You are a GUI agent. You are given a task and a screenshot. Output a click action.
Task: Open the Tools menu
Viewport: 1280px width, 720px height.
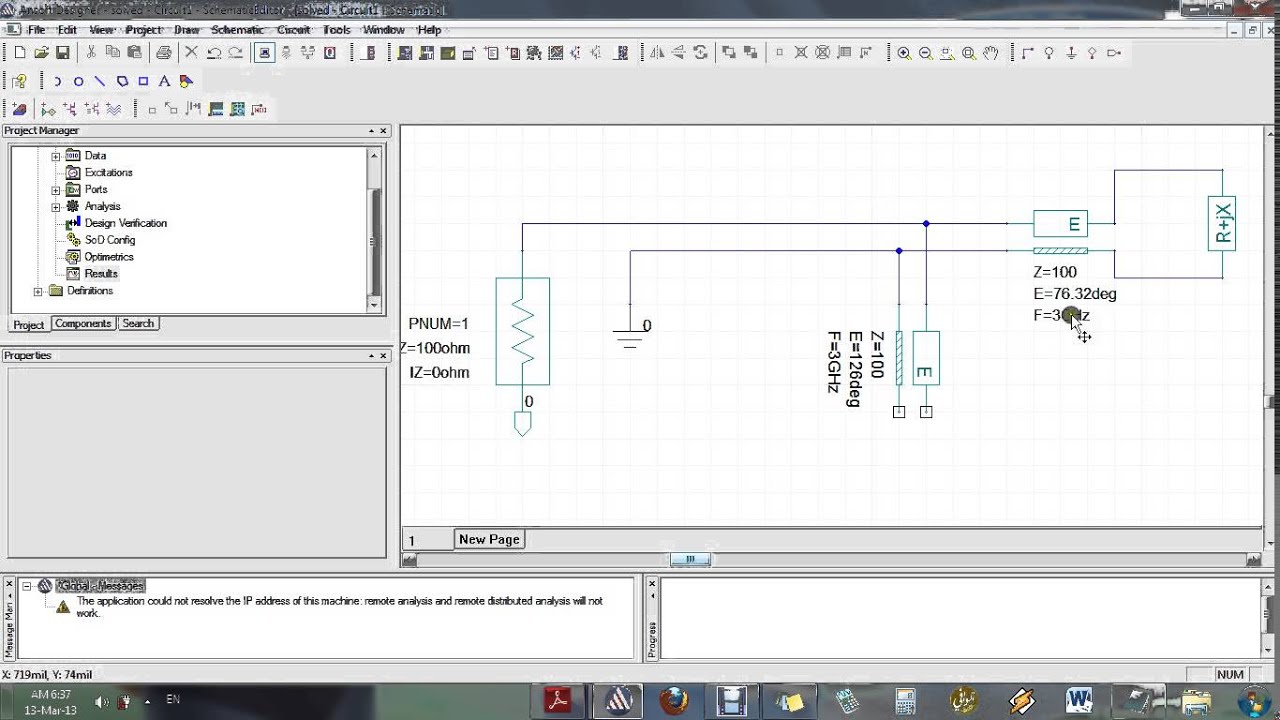click(337, 30)
